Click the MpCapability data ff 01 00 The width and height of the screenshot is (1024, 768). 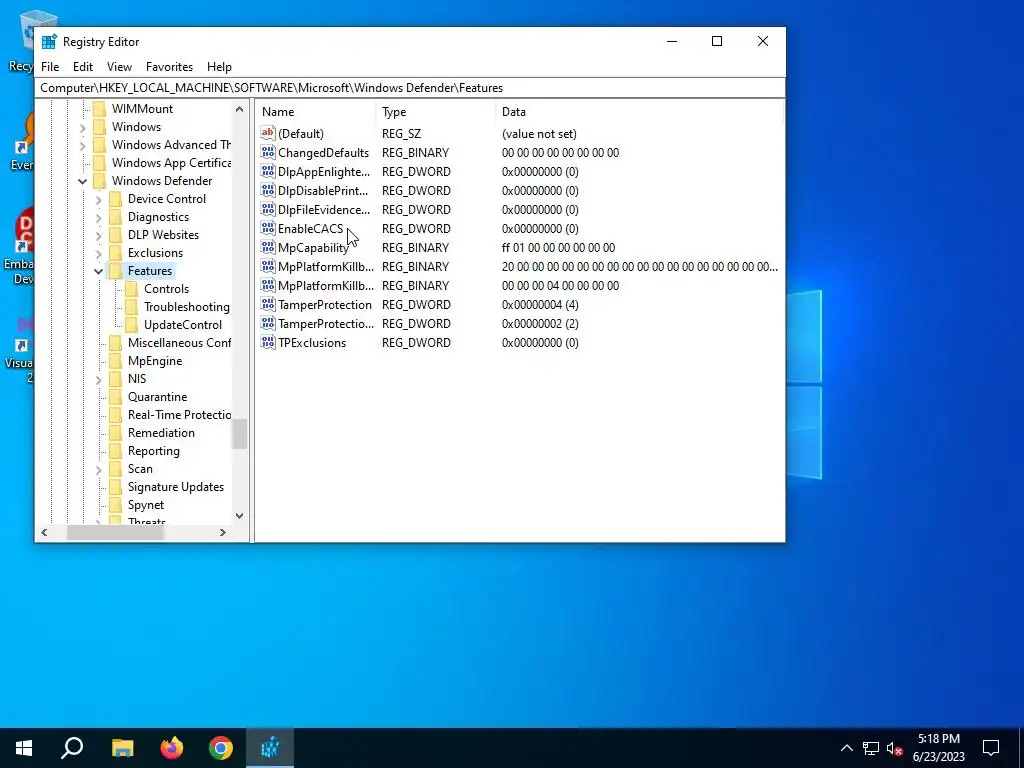pyautogui.click(x=558, y=248)
